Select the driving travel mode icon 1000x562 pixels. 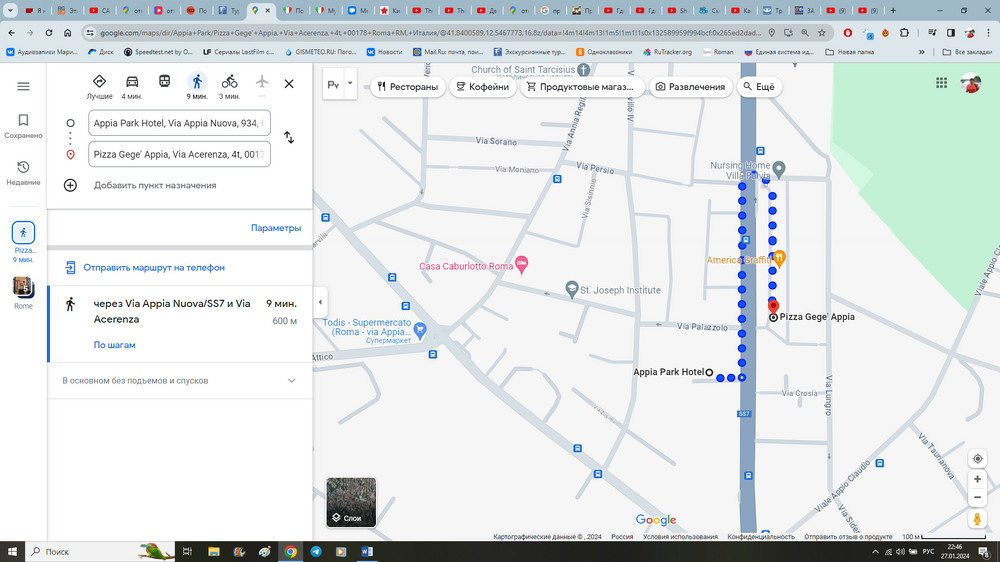[131, 82]
